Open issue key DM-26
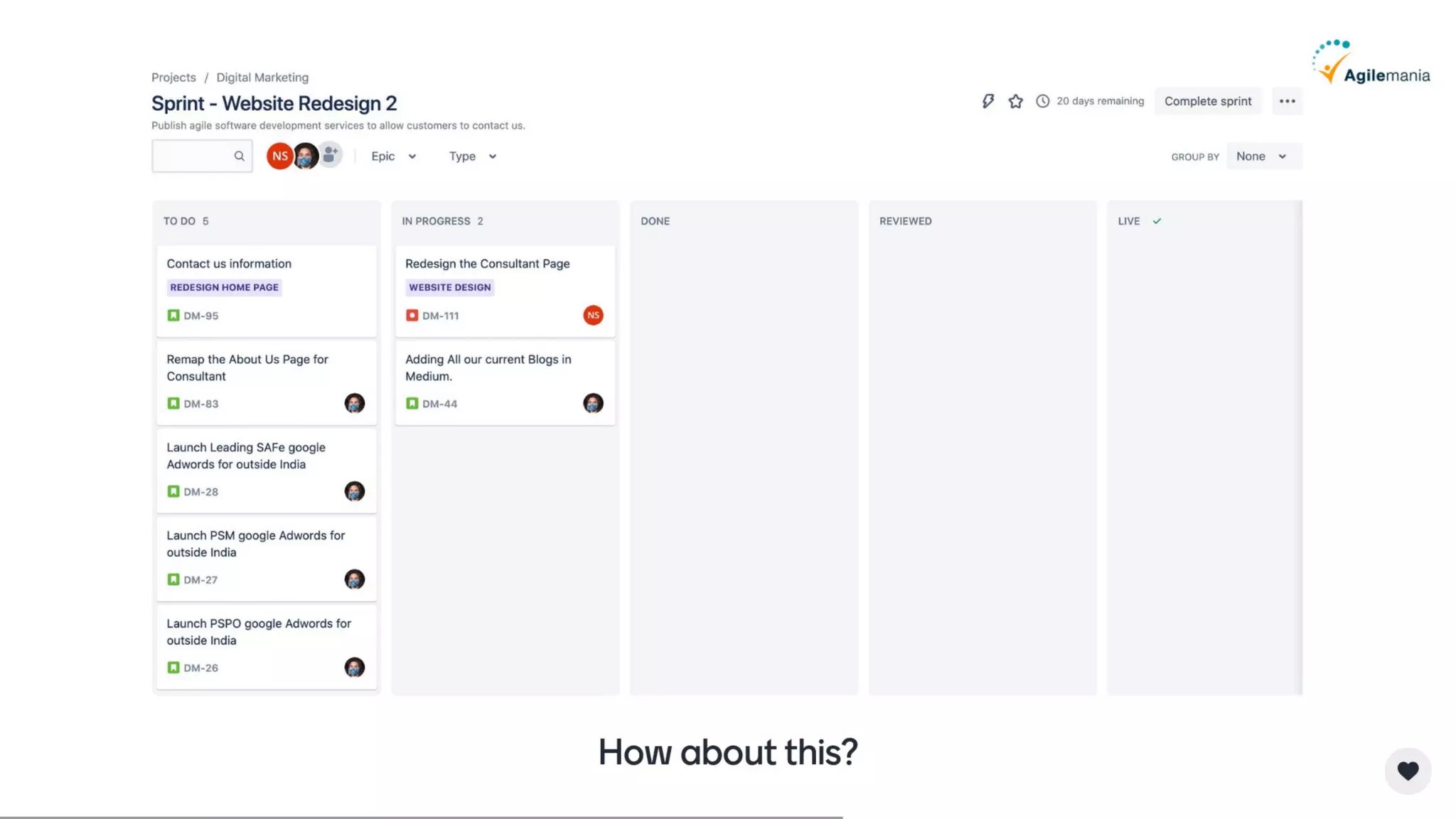1456x819 pixels. [x=201, y=668]
